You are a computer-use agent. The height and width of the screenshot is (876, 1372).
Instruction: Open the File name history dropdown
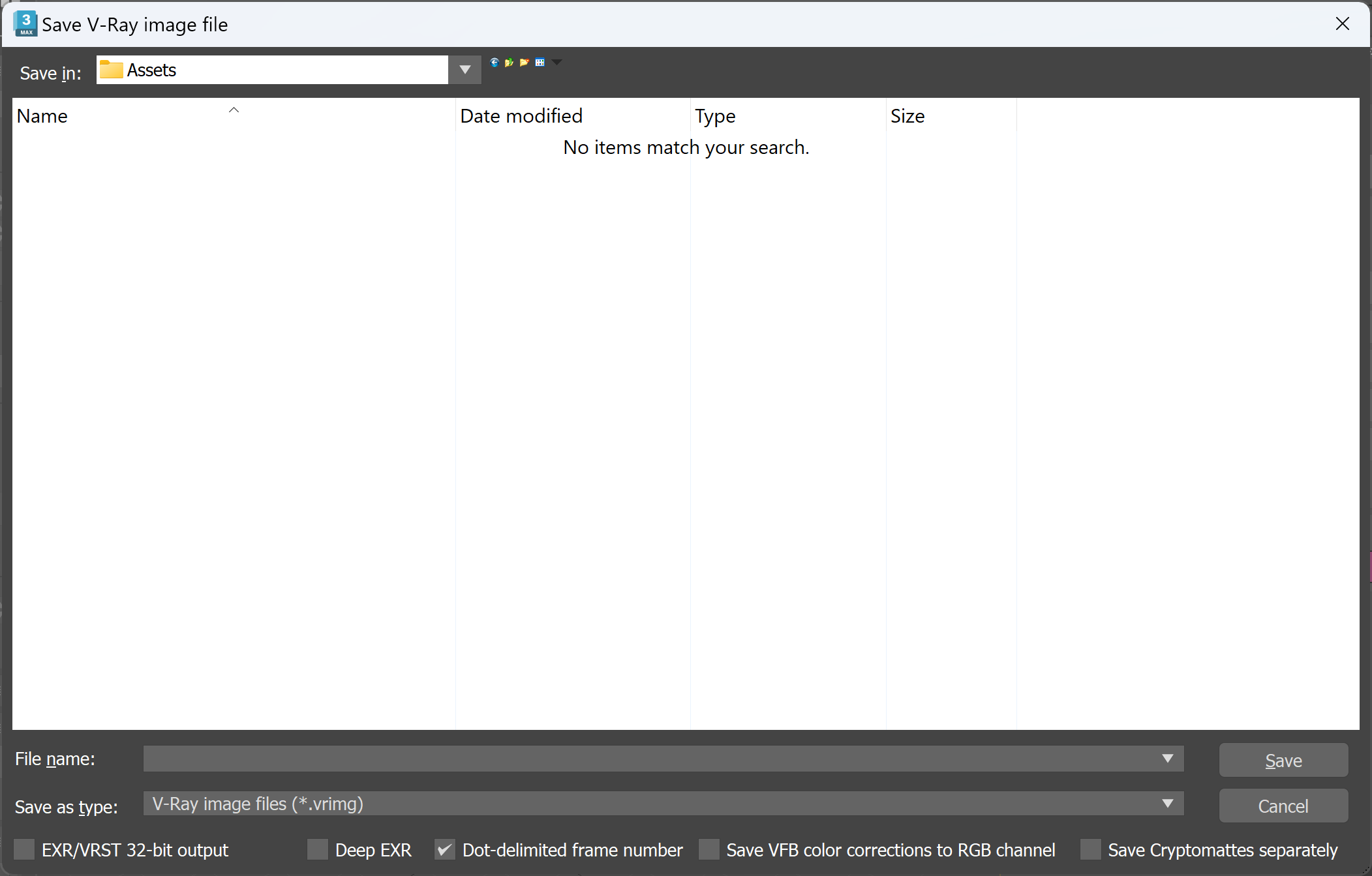click(x=1168, y=759)
